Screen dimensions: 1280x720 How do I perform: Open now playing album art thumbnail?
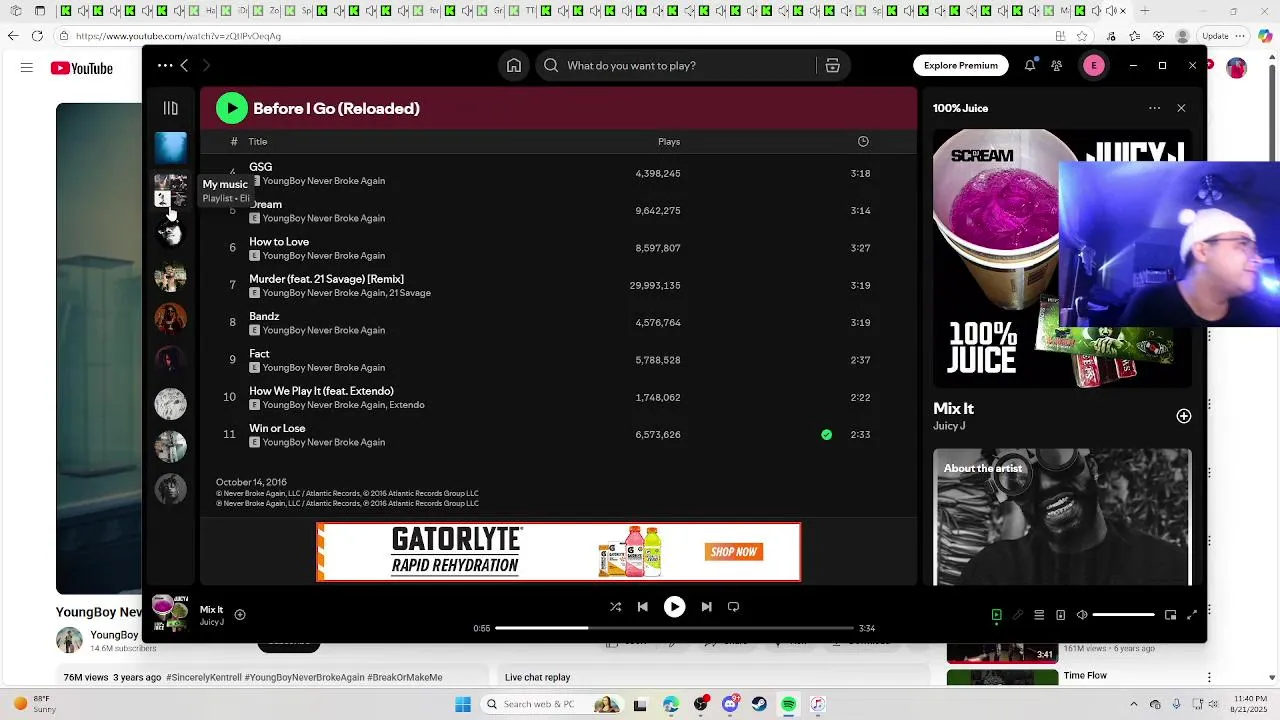pyautogui.click(x=170, y=613)
